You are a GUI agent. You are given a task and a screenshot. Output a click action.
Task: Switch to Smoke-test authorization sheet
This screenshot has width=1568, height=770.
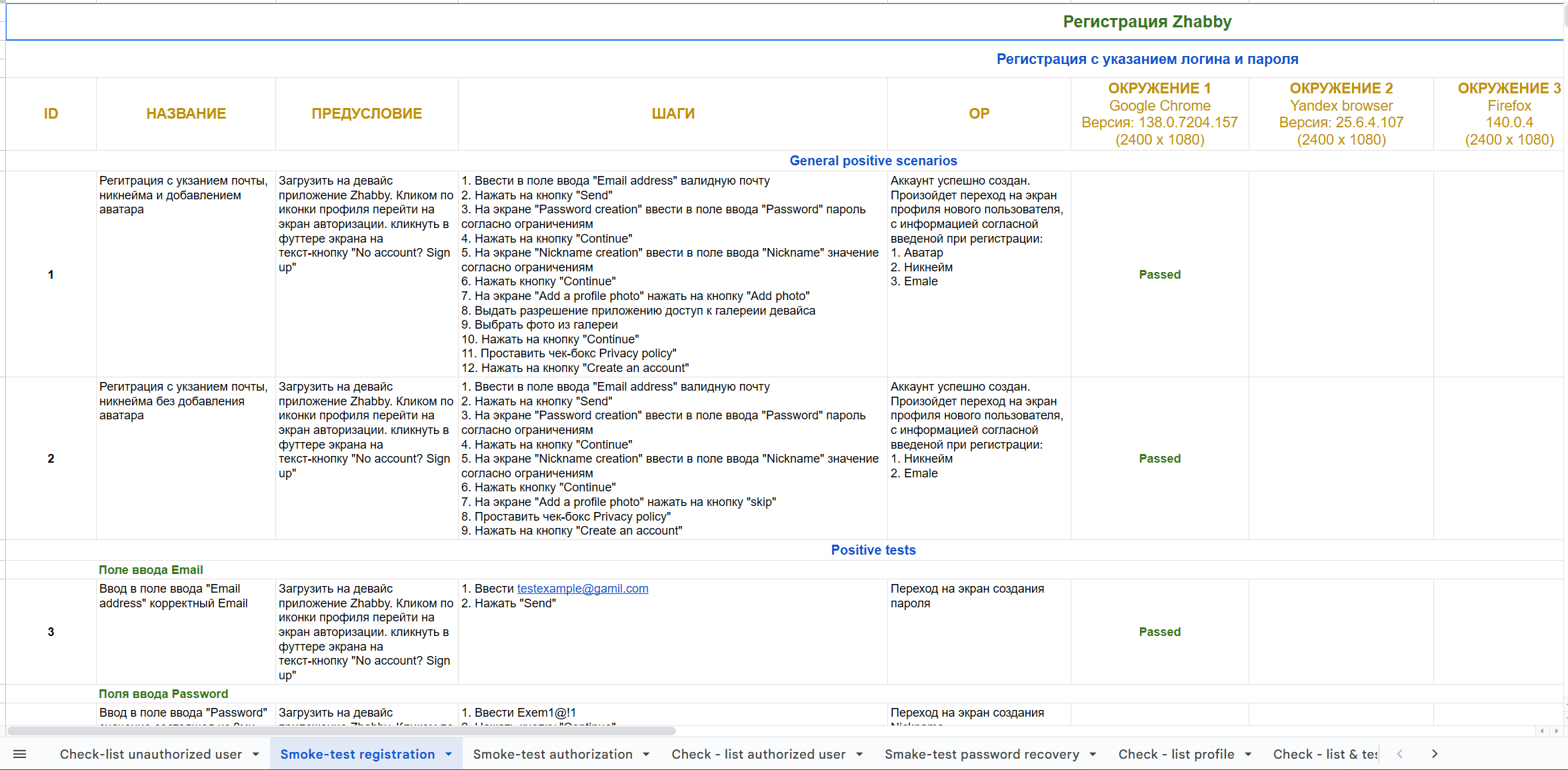tap(552, 754)
